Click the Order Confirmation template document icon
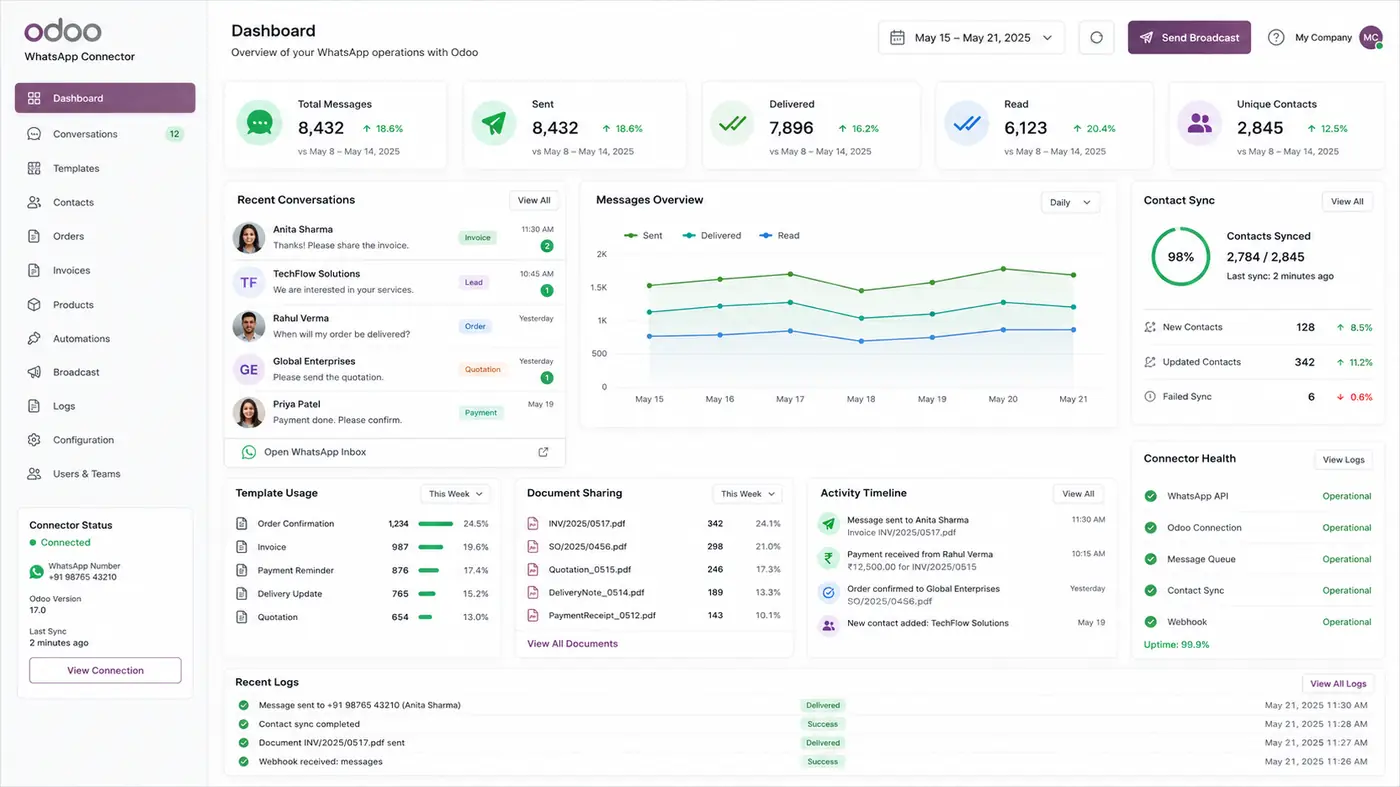The width and height of the screenshot is (1400, 787). pyautogui.click(x=241, y=523)
